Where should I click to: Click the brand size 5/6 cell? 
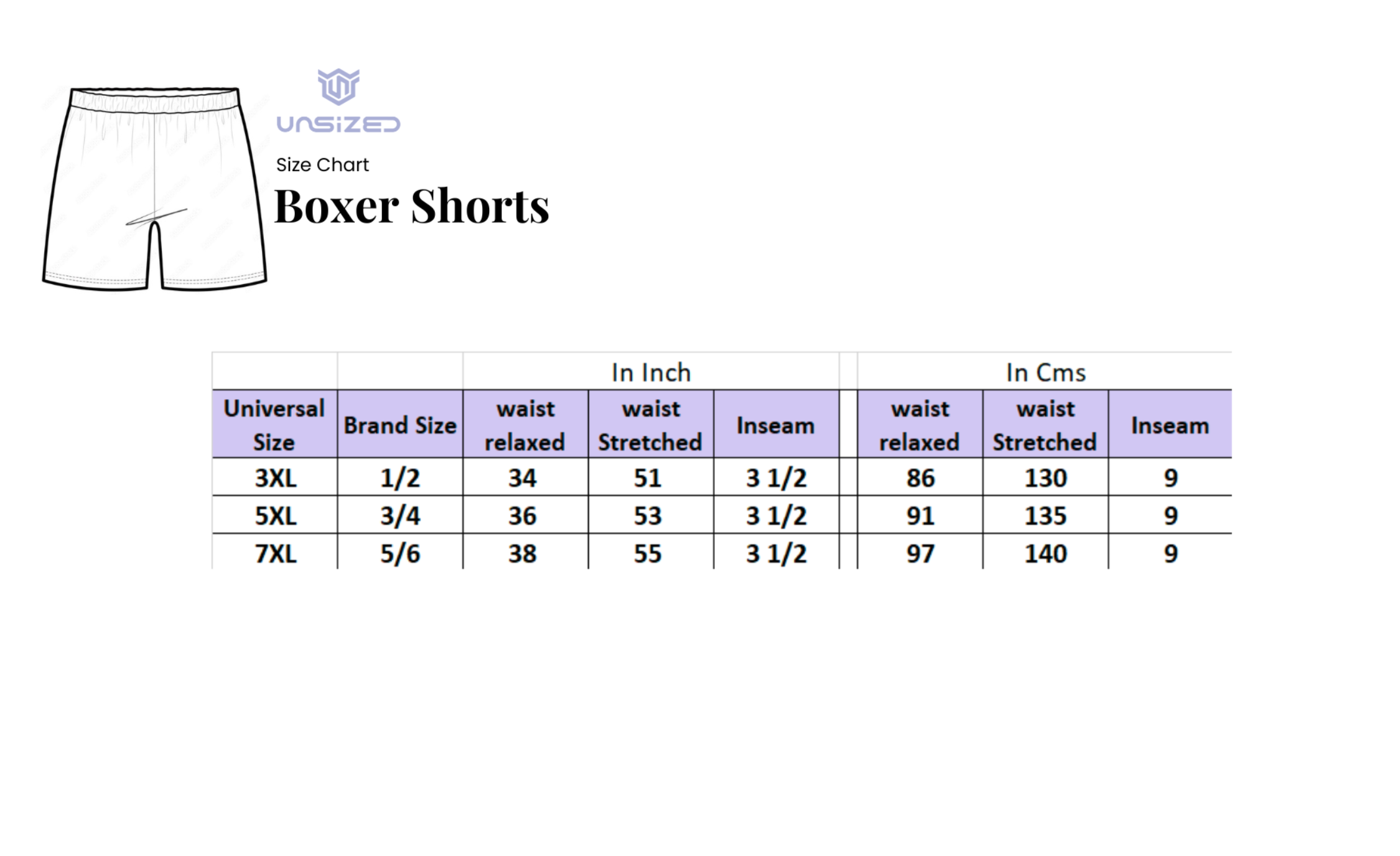pyautogui.click(x=400, y=553)
